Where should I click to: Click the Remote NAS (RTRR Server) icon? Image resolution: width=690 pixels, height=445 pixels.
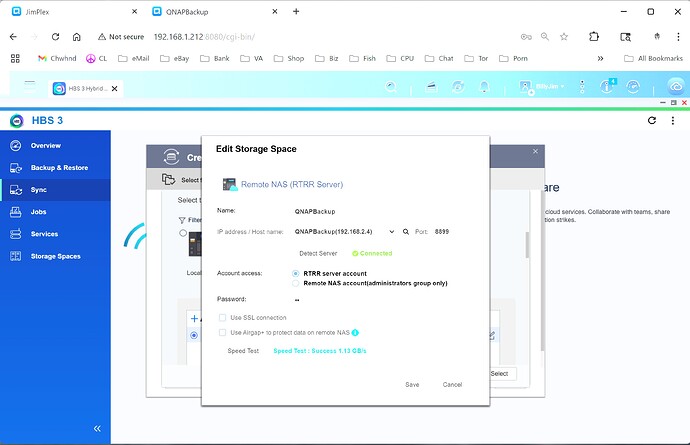(230, 184)
